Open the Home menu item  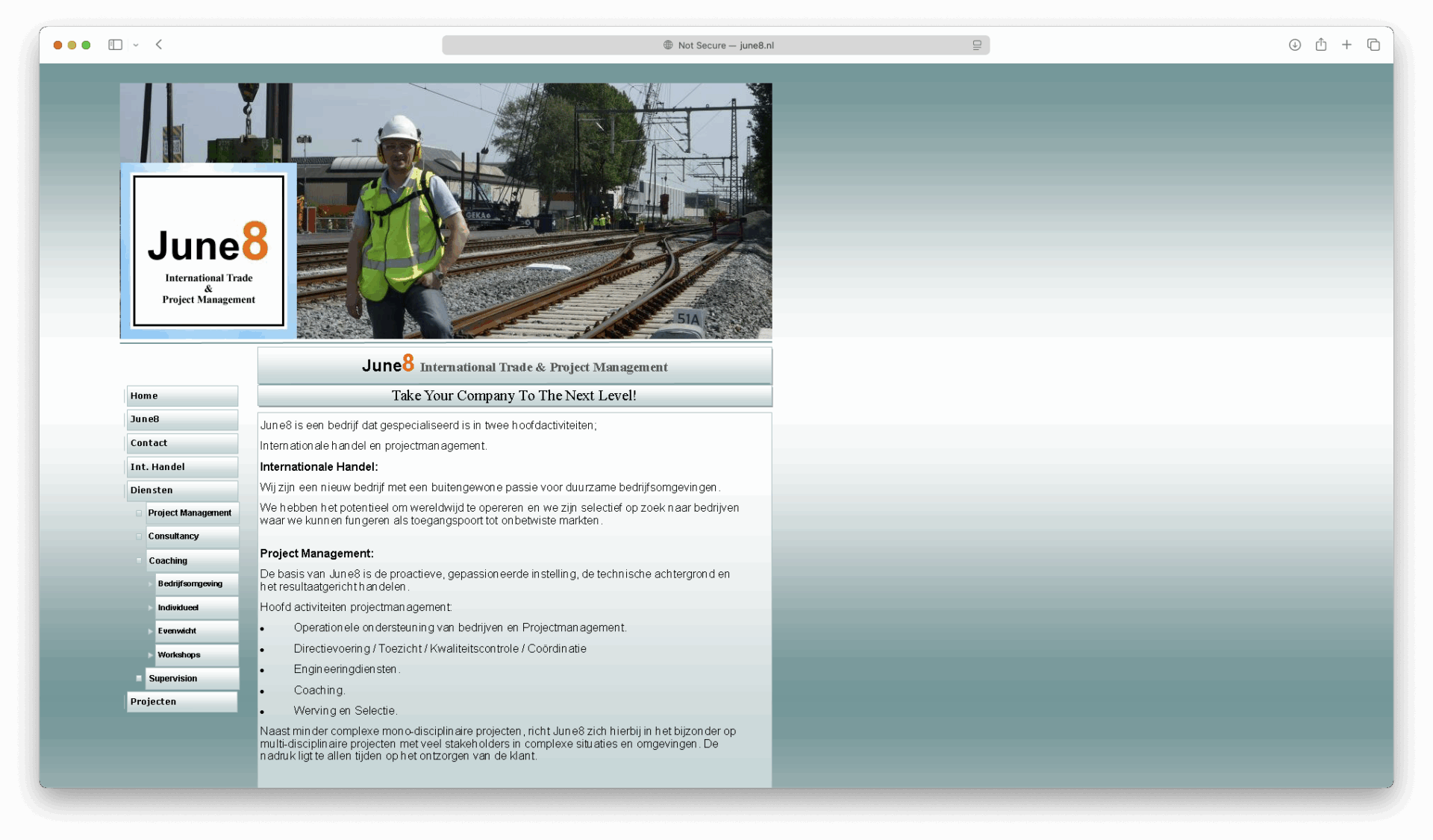tap(182, 396)
